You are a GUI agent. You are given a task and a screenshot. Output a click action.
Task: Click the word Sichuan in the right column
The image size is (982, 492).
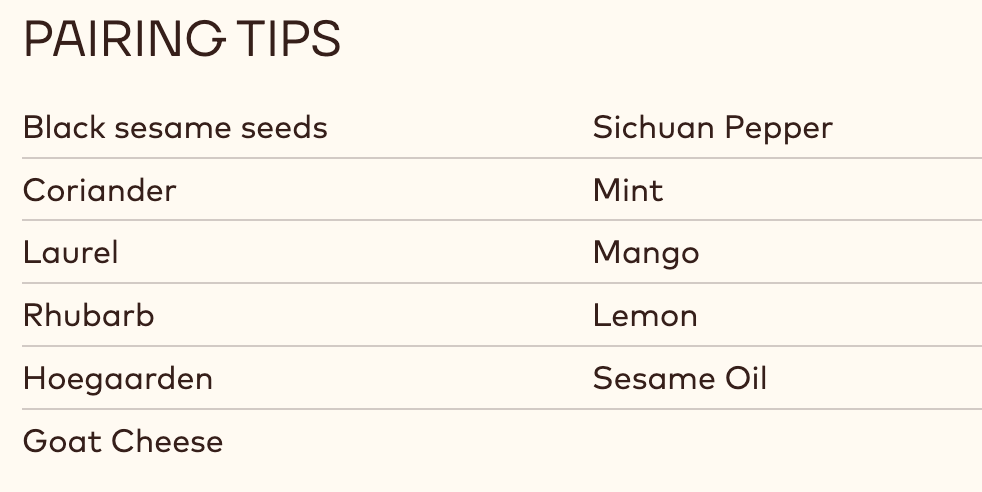pyautogui.click(x=653, y=128)
